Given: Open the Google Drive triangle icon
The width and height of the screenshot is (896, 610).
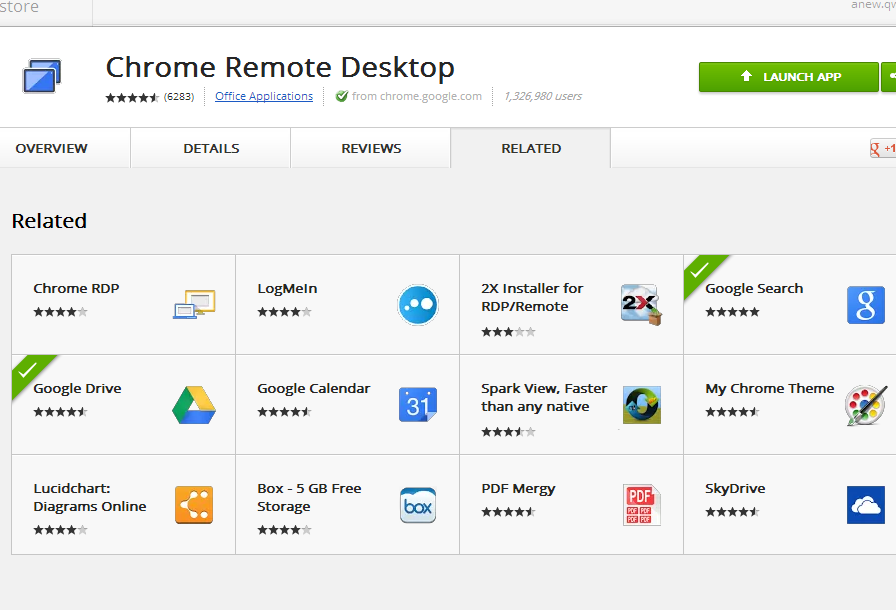Looking at the screenshot, I should [194, 405].
